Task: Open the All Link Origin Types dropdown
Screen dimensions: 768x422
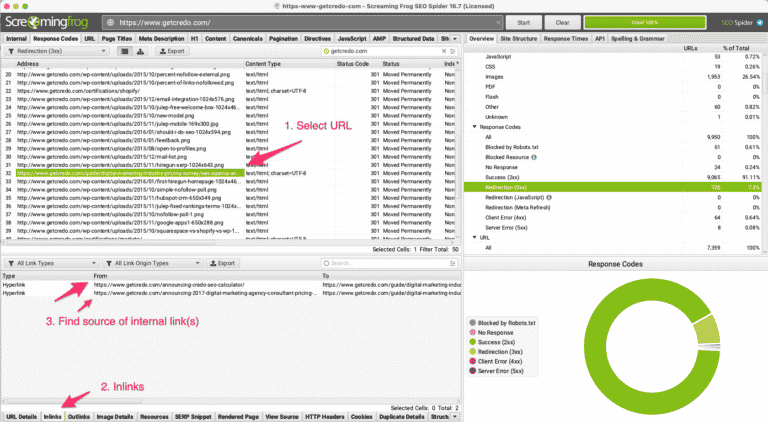Action: [152, 263]
